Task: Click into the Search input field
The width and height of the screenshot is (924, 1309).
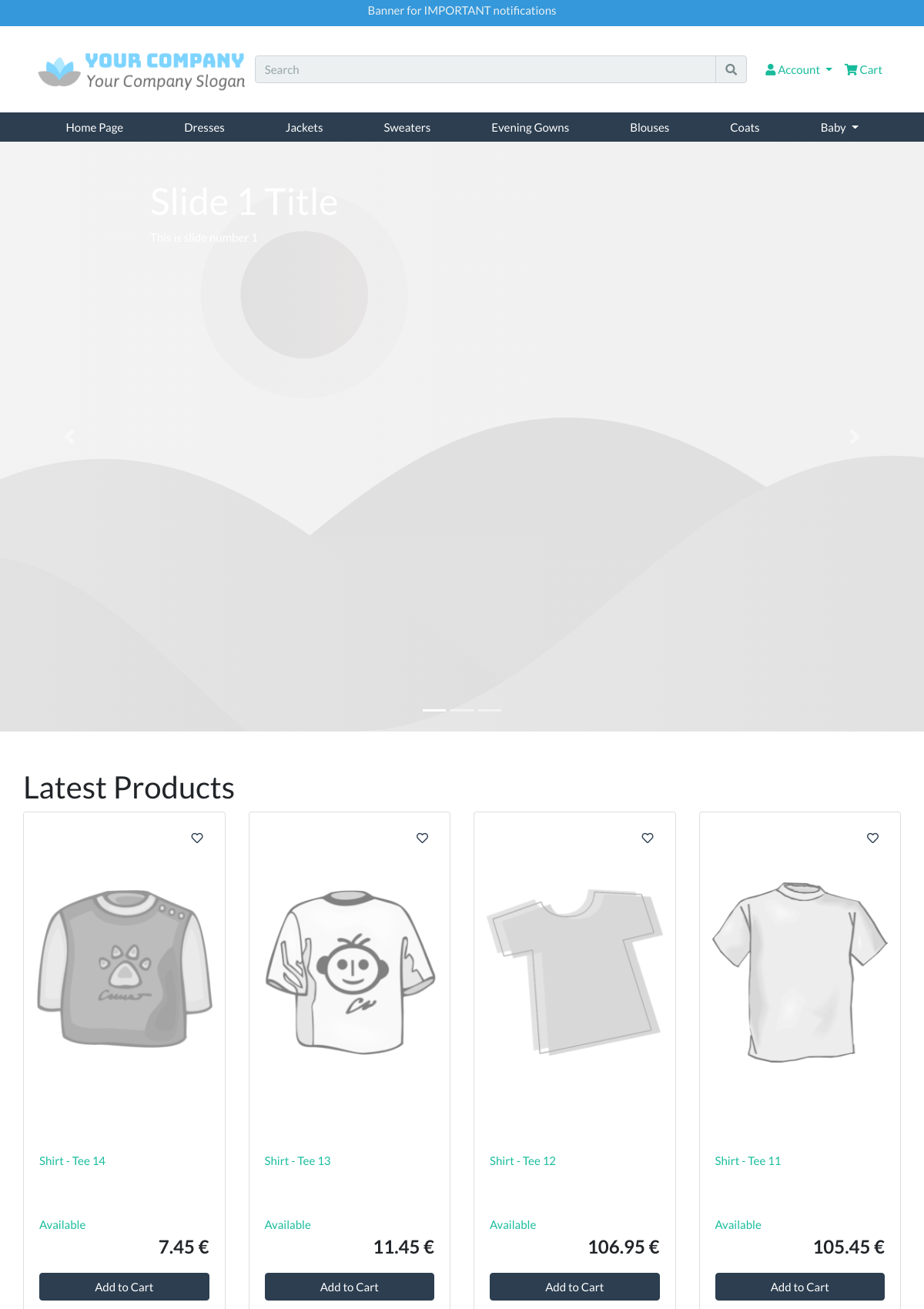Action: click(x=485, y=69)
